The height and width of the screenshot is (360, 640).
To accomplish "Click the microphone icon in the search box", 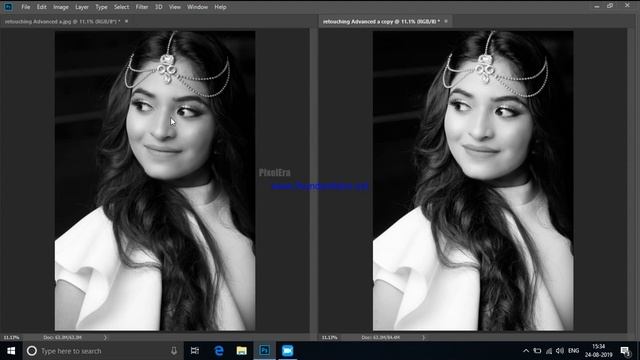I will click(174, 351).
